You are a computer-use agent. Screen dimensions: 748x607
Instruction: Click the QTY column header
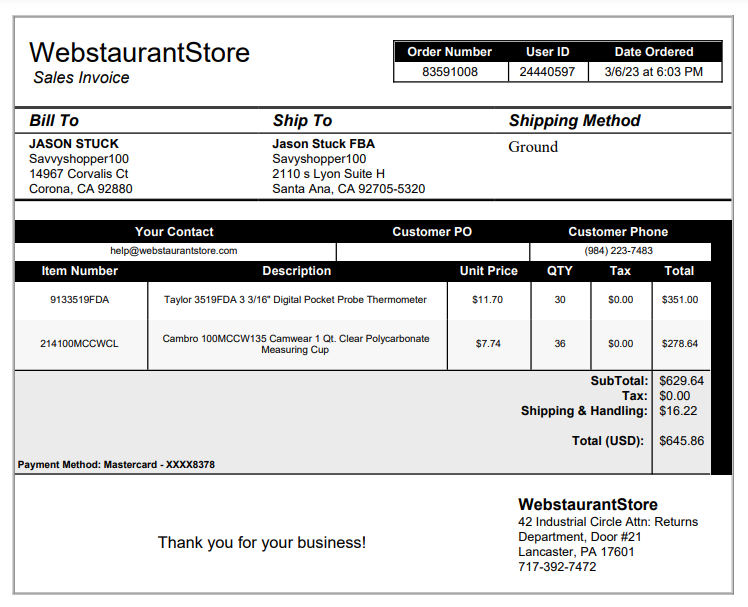coord(560,271)
